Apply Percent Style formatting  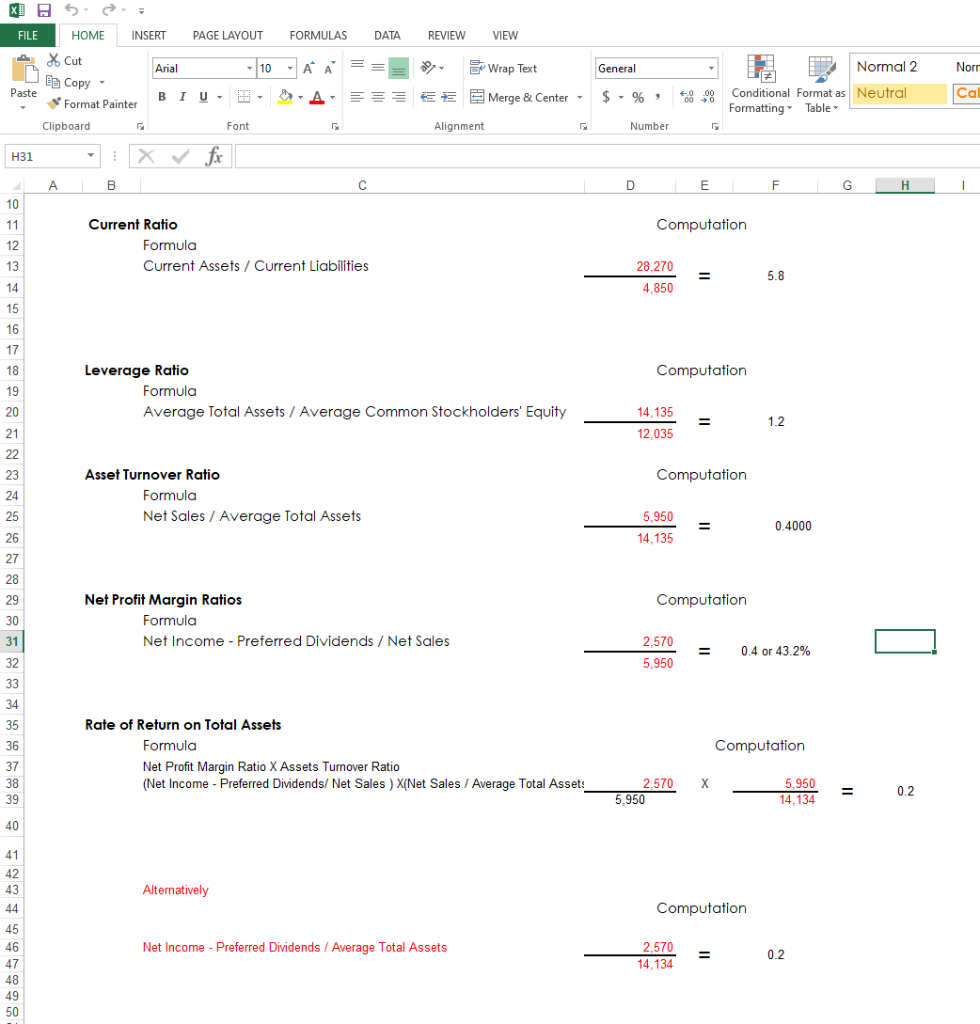(x=637, y=98)
